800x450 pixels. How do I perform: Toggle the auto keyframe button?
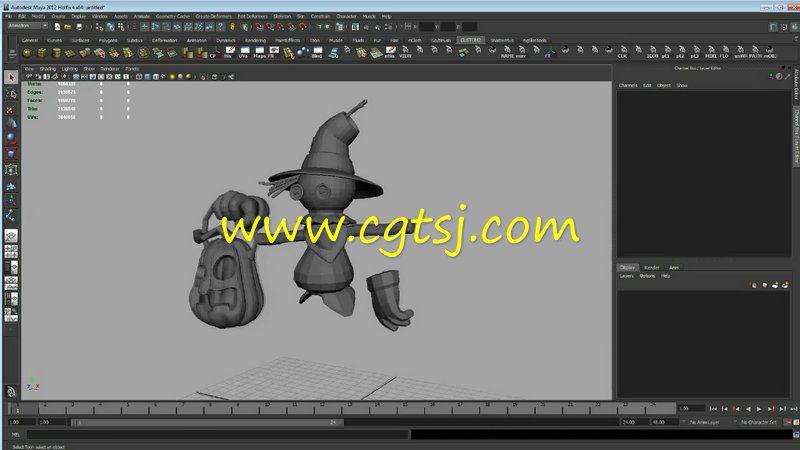788,422
